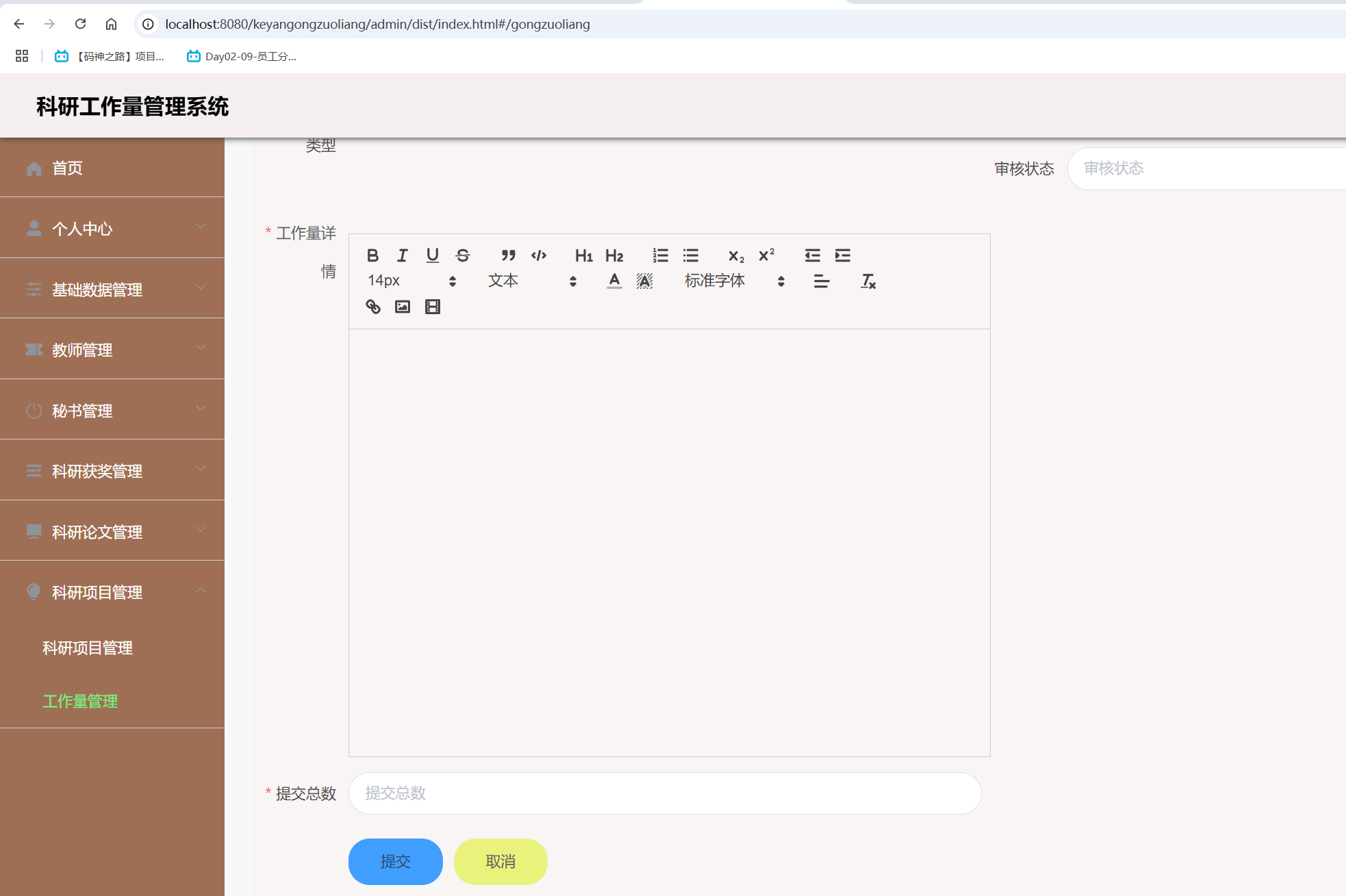Open the Day02-09-员工分 bookmark
Screen dimensions: 1346x896
click(x=242, y=56)
